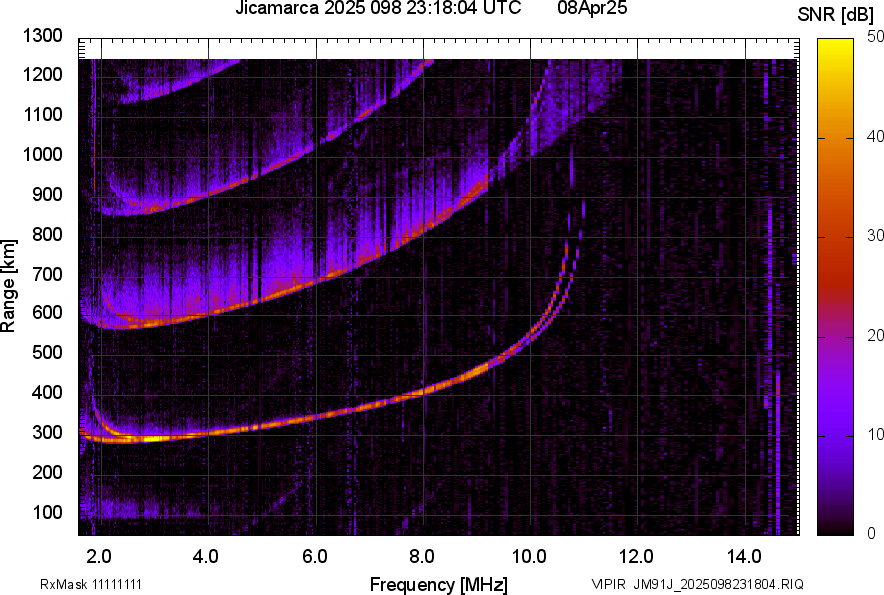The image size is (884, 595).
Task: Click the plot title 'Jicamarca 2025 098 23:18:04 UTC'
Action: pyautogui.click(x=378, y=8)
